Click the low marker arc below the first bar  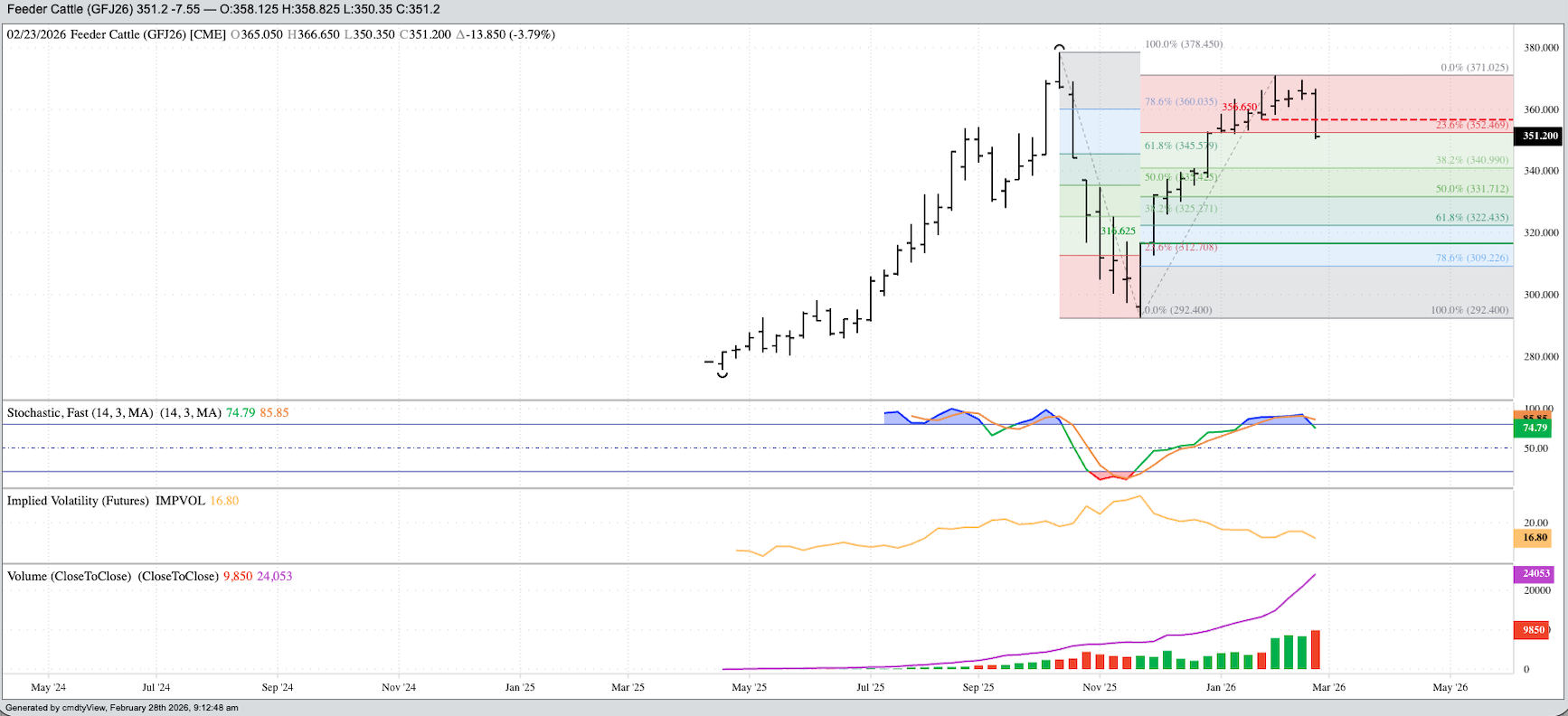(x=722, y=374)
